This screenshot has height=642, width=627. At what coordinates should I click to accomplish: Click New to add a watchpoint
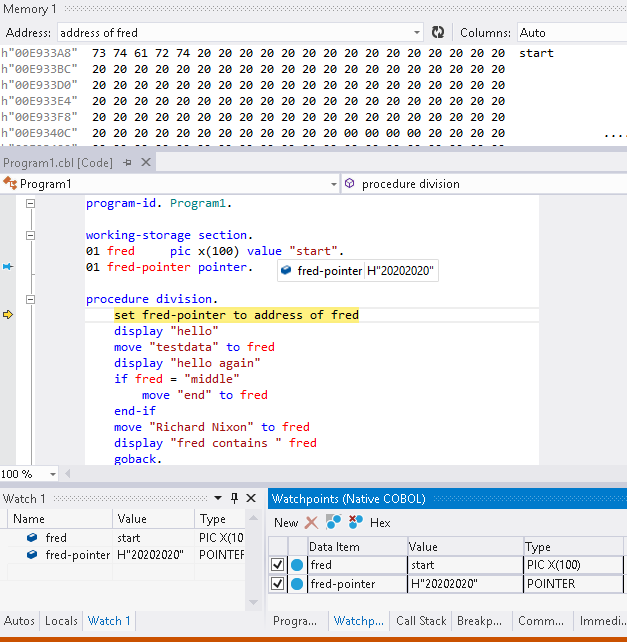[x=286, y=522]
